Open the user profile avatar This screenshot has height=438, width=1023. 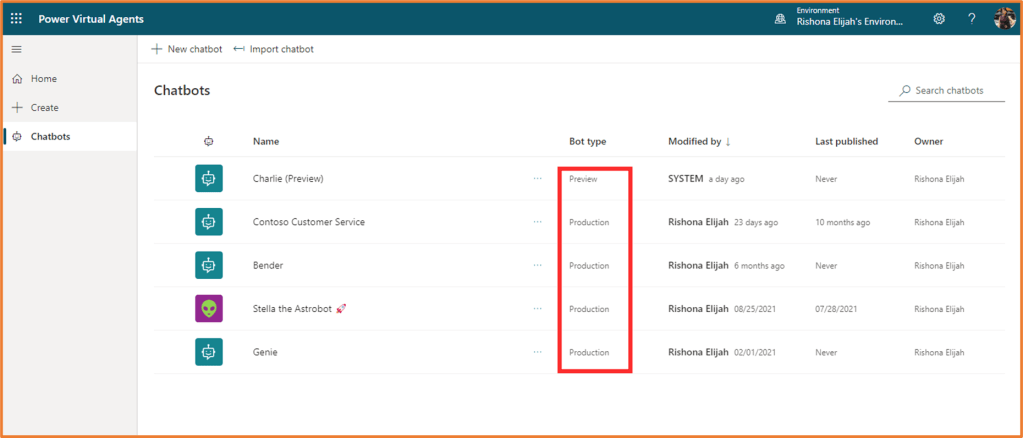[x=1004, y=19]
